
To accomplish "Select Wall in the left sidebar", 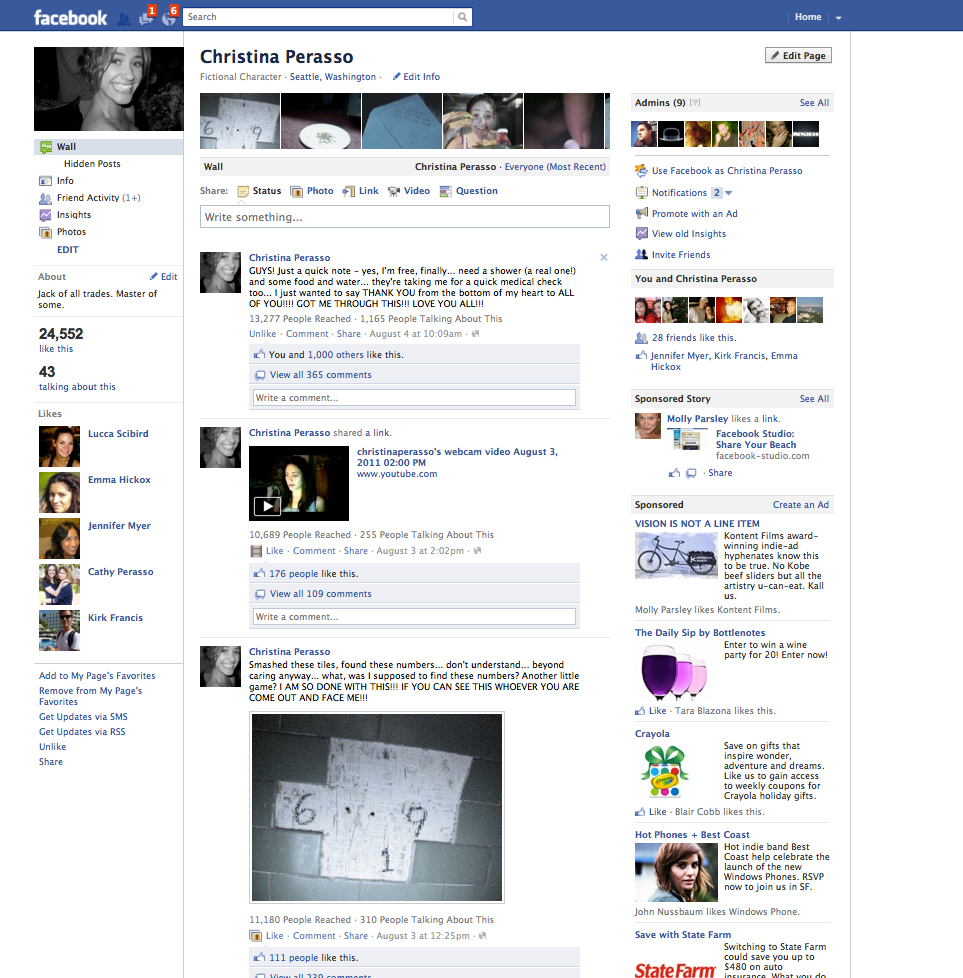I will pyautogui.click(x=109, y=147).
